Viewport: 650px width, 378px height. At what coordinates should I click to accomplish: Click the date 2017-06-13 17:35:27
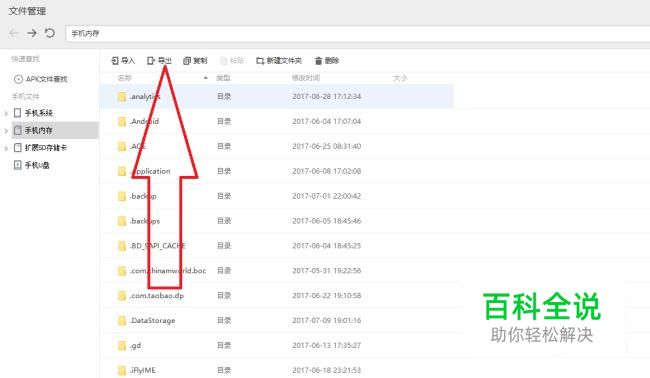327,345
